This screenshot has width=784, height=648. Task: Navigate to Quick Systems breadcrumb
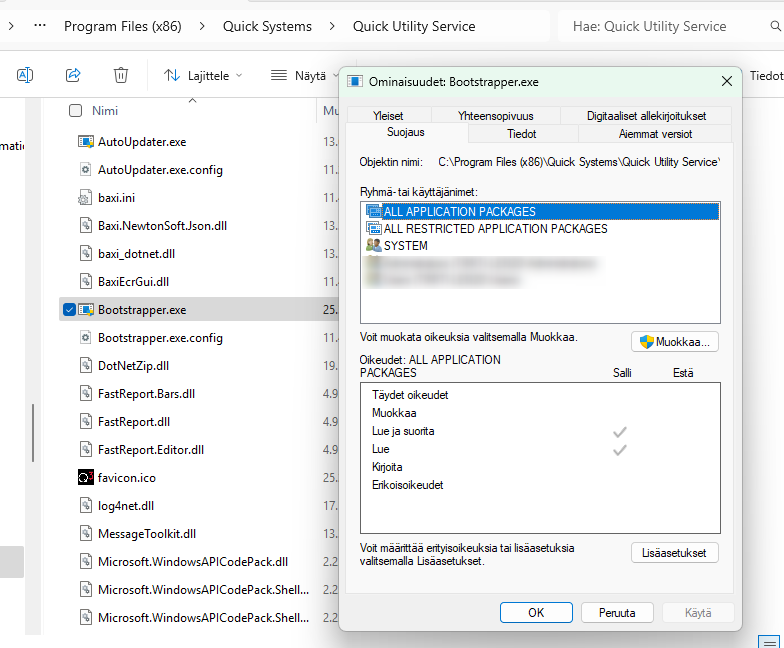267,26
